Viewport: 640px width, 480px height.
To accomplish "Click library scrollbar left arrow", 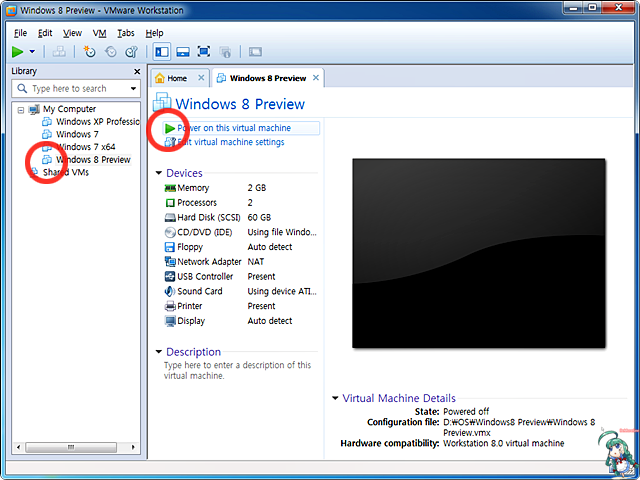I will [18, 447].
